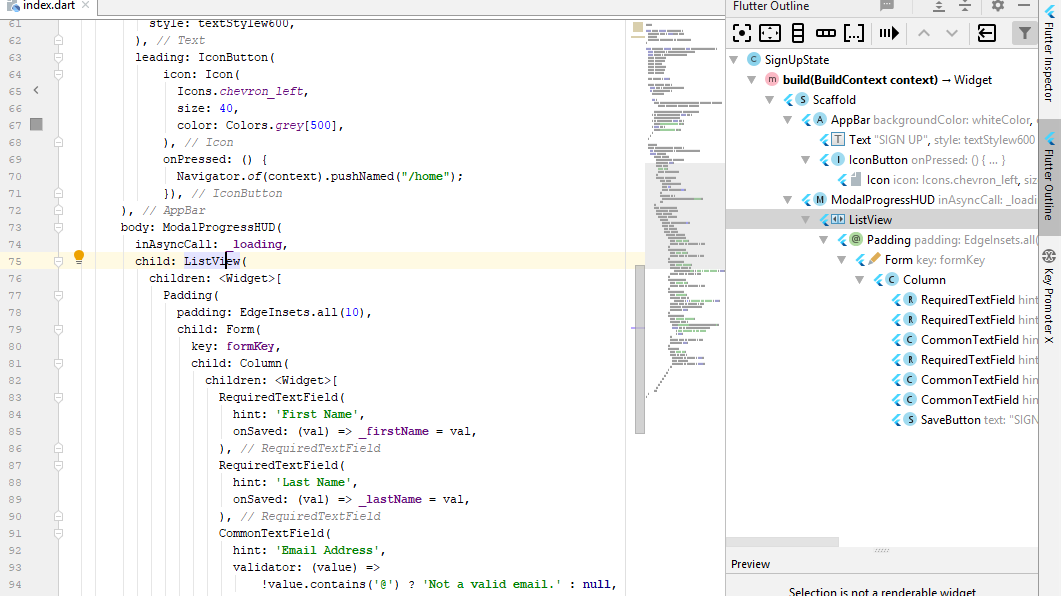Viewport: 1061px width, 596px height.
Task: Toggle the Show Only Widgets filter
Action: click(1022, 33)
